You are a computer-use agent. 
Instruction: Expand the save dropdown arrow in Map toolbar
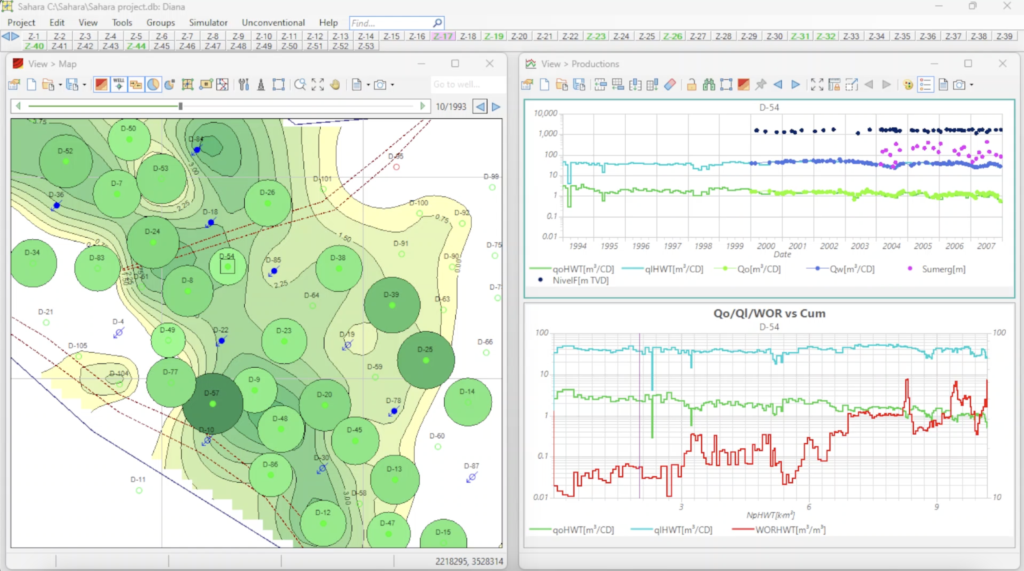[x=85, y=85]
